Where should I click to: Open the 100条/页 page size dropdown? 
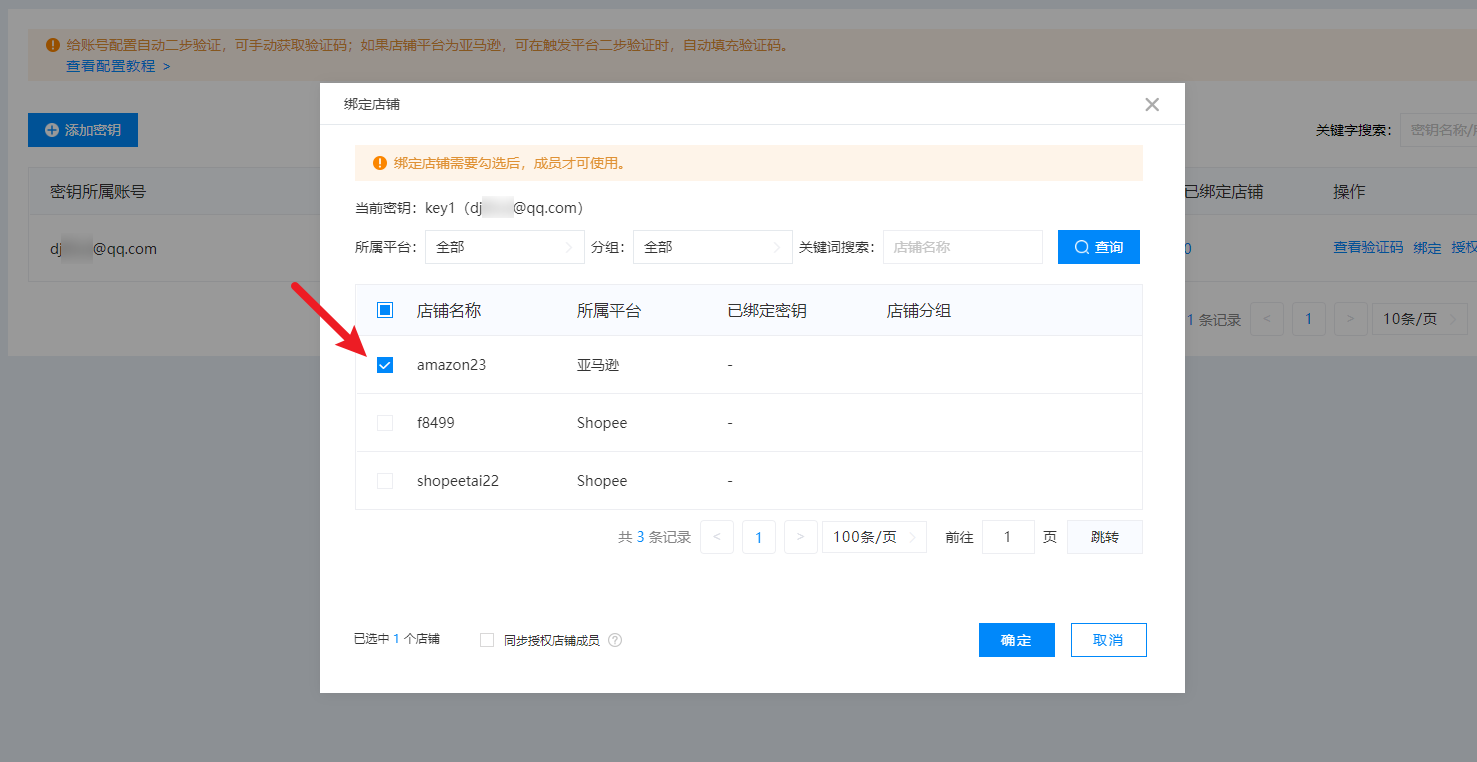tap(873, 537)
